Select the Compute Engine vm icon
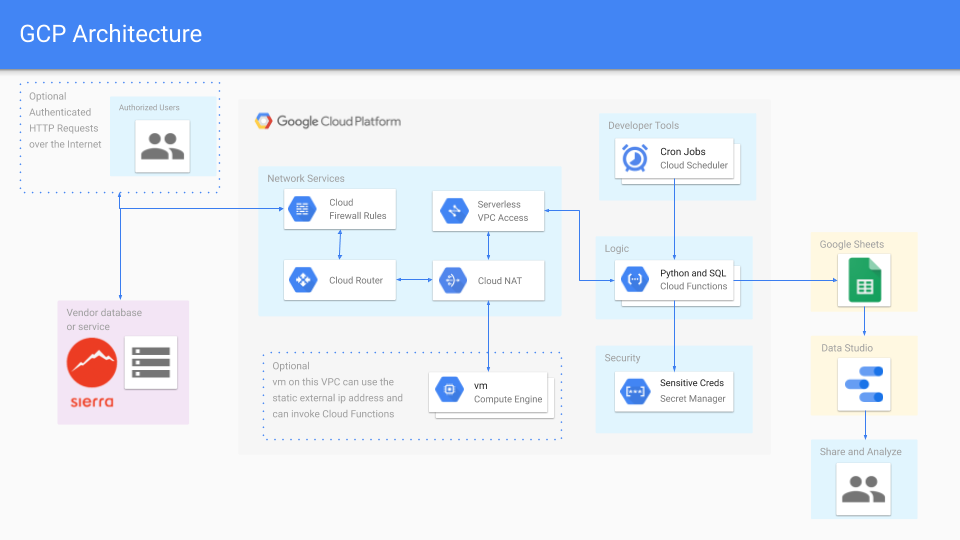960x540 pixels. click(449, 389)
